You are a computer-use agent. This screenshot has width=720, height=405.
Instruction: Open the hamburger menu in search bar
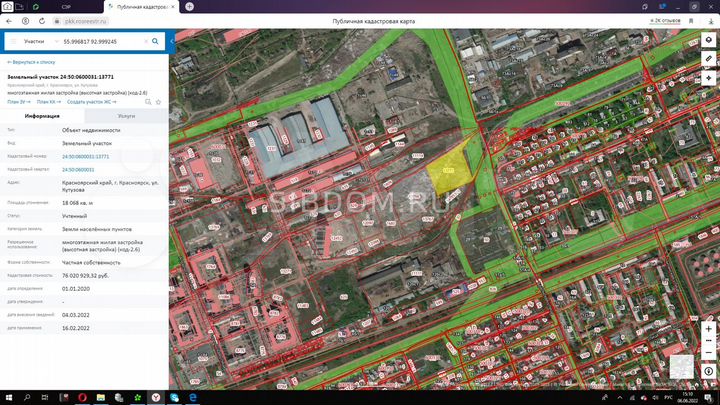[13, 41]
